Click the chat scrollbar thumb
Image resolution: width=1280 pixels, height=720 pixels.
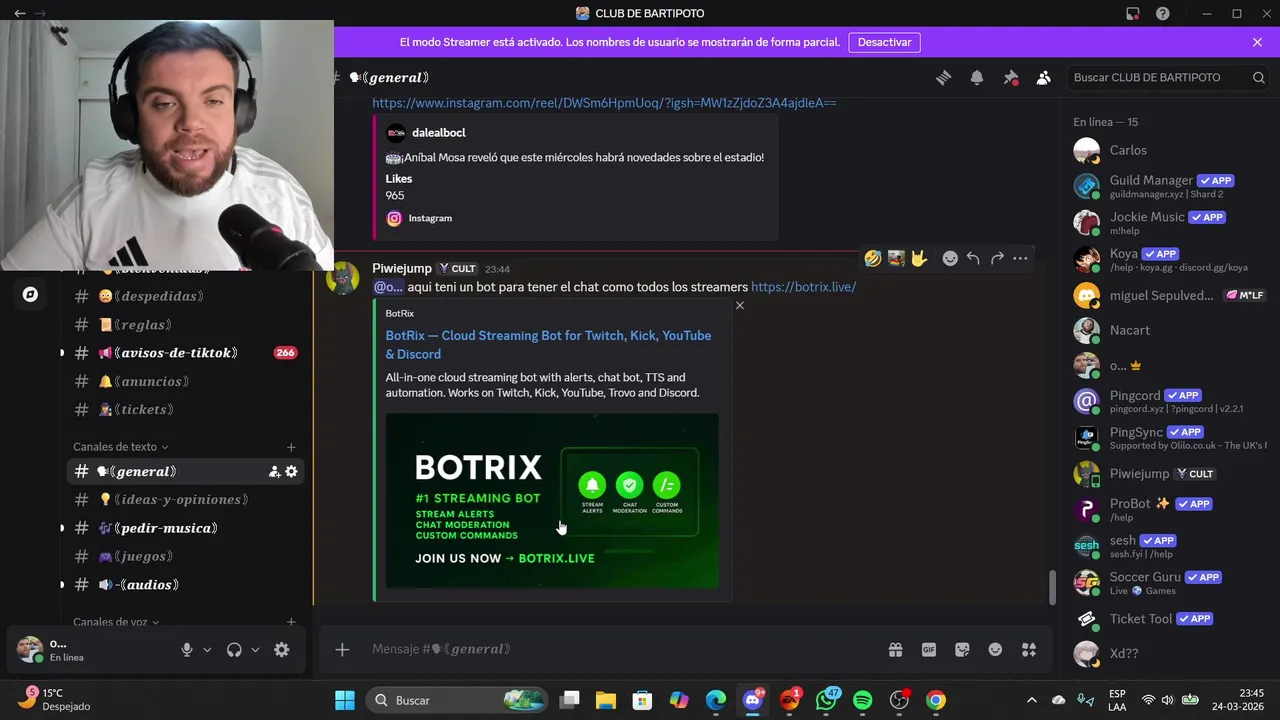1051,588
